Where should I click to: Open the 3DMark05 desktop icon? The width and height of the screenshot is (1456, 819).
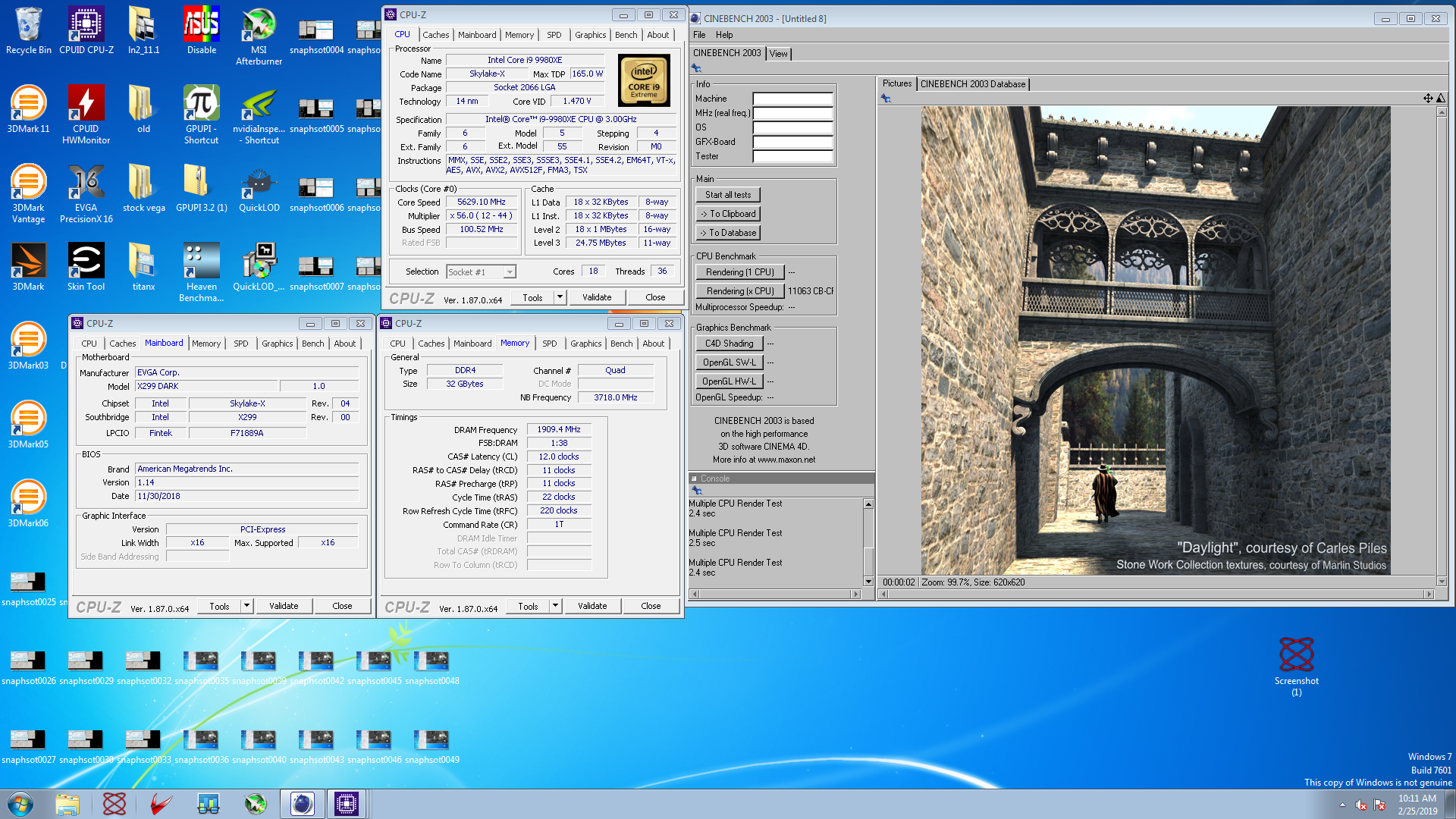(x=28, y=425)
